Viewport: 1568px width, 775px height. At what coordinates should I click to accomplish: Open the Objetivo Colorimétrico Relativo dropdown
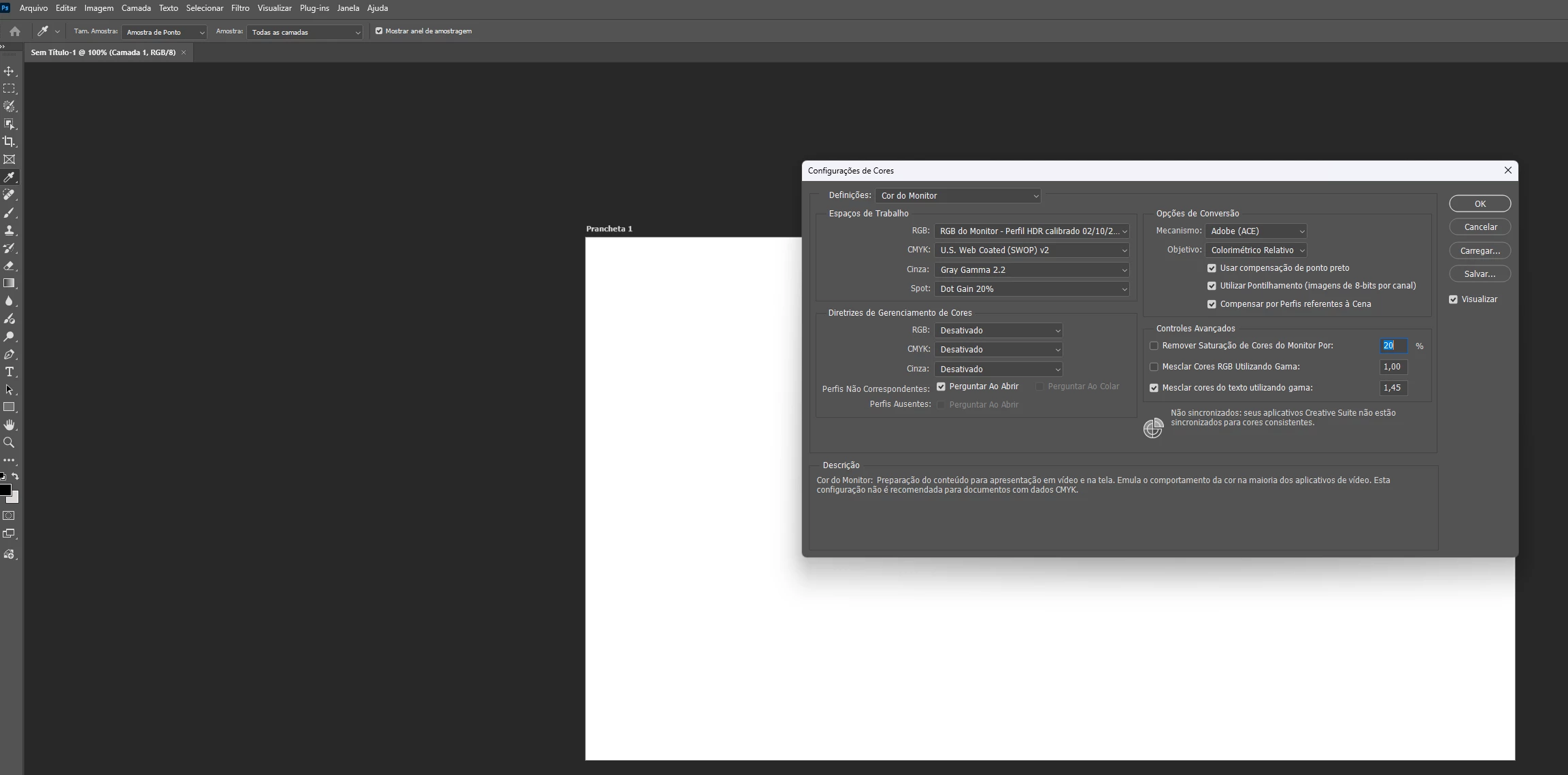coord(1256,250)
